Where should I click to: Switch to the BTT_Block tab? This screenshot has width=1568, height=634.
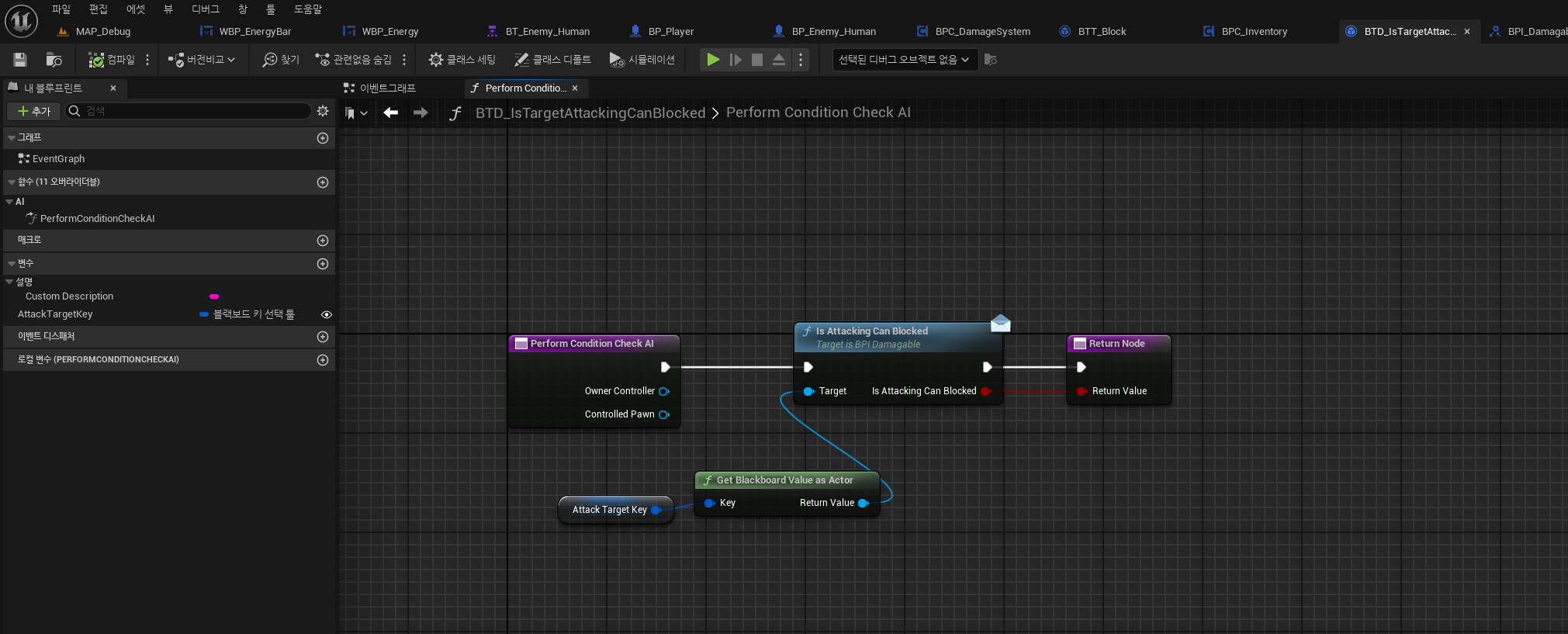tap(1102, 32)
